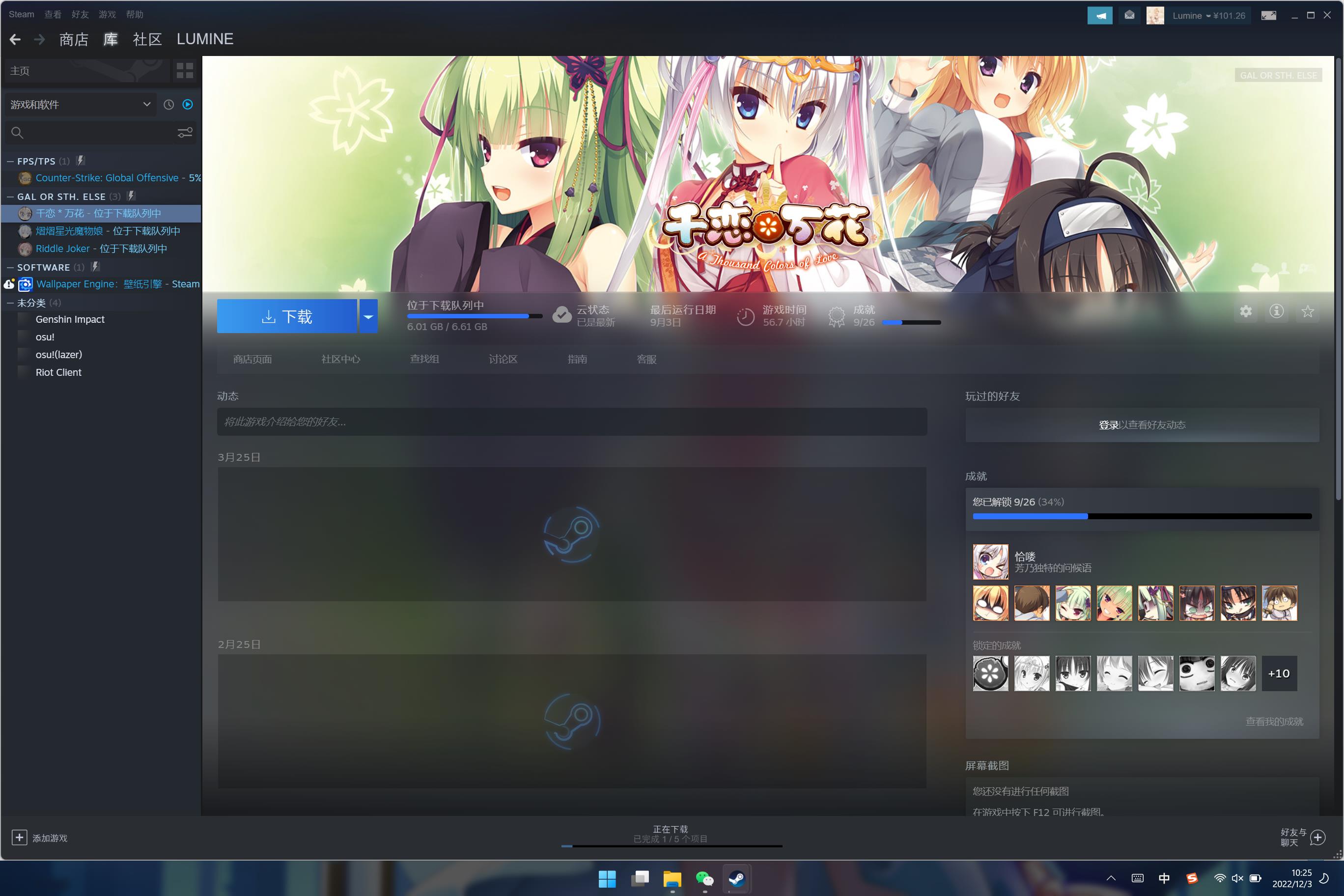The height and width of the screenshot is (896, 1344).
Task: Open Steam announcements megaphone icon
Action: pos(1099,15)
